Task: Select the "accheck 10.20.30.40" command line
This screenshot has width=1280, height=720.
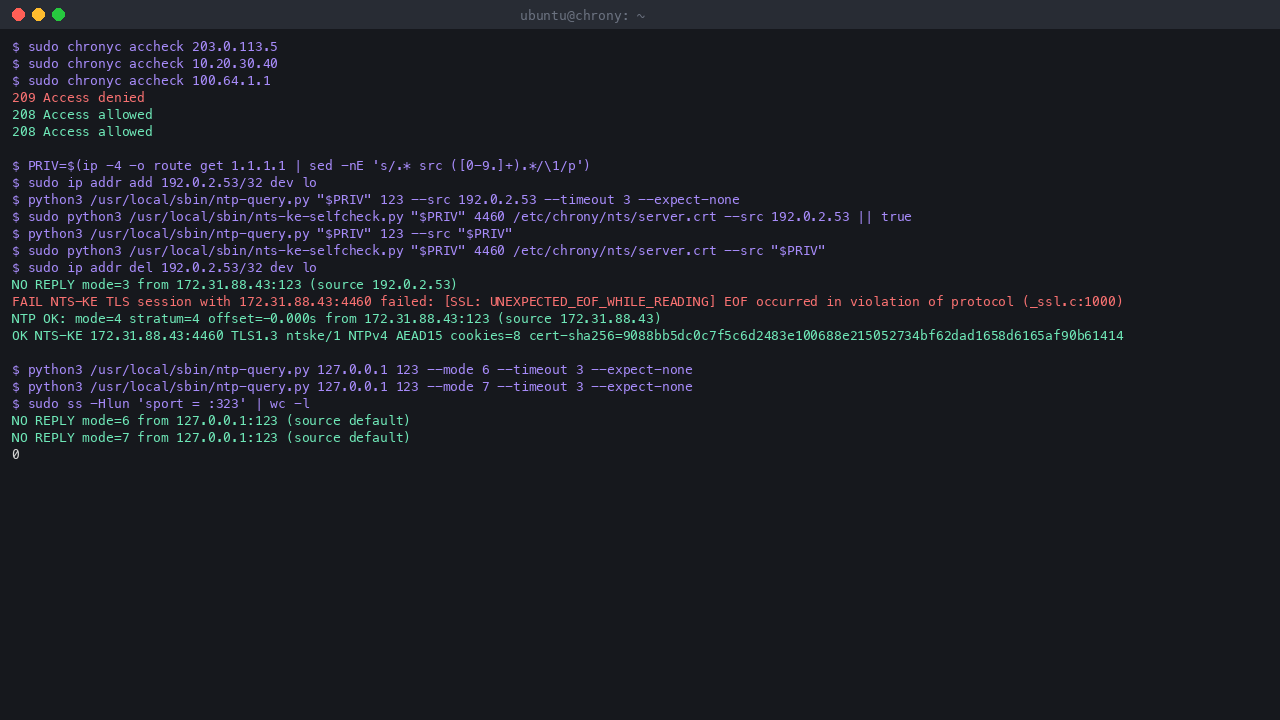Action: point(145,64)
